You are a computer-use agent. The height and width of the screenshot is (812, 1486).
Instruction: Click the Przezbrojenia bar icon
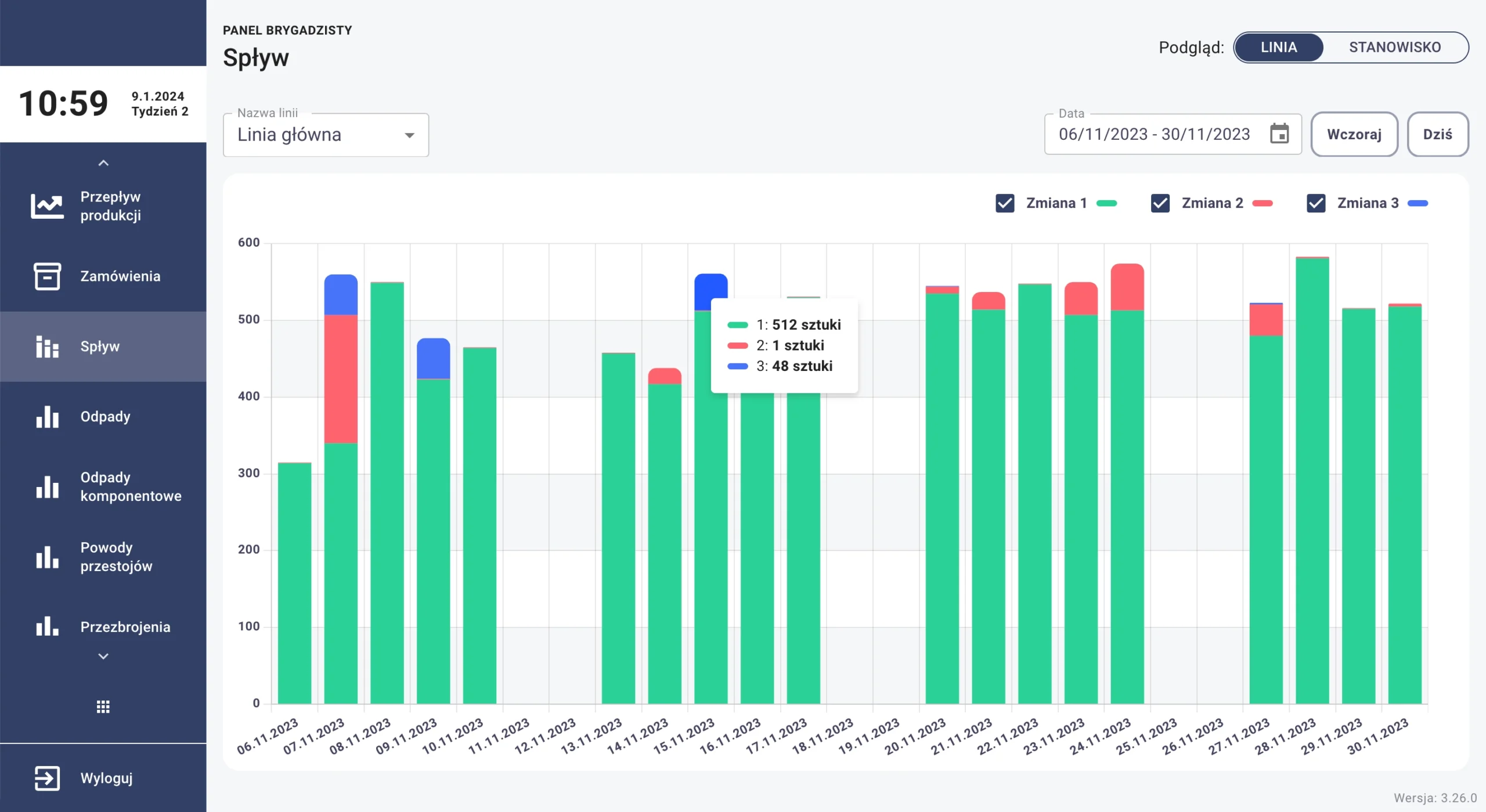[47, 627]
